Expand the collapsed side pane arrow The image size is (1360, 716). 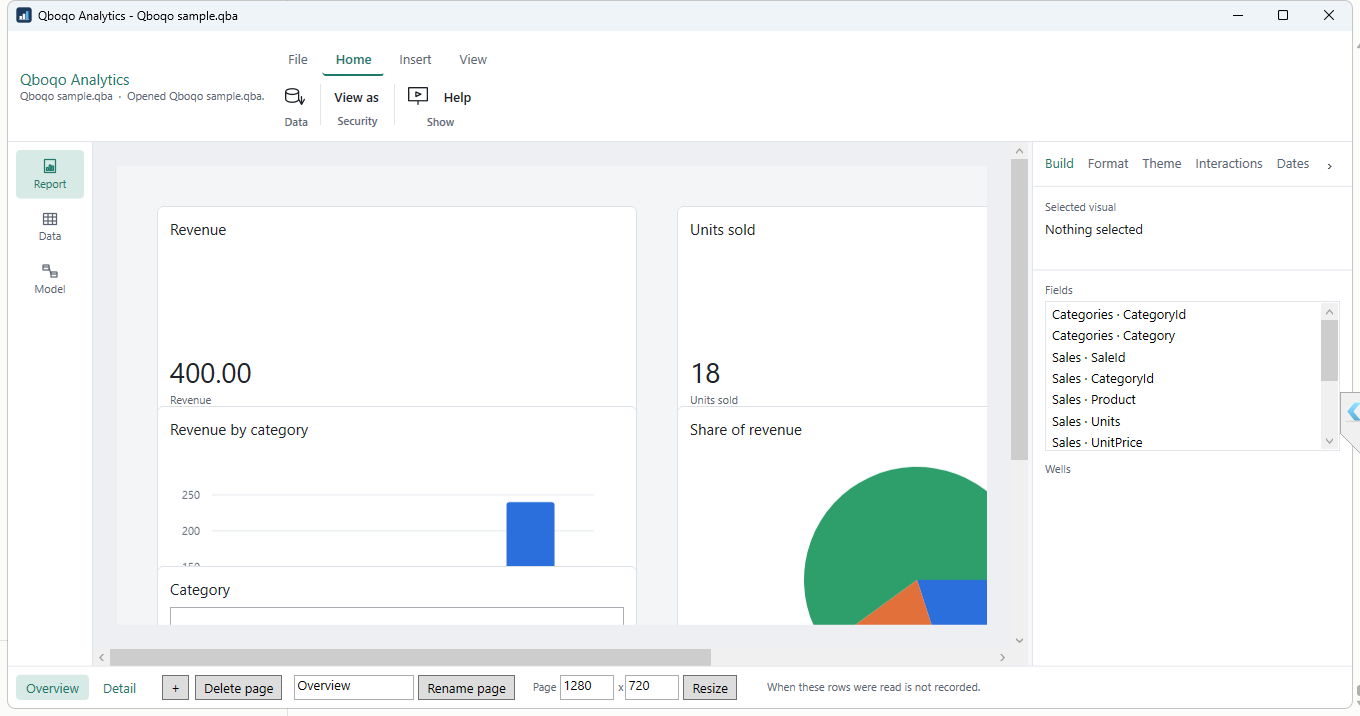pyautogui.click(x=1353, y=412)
